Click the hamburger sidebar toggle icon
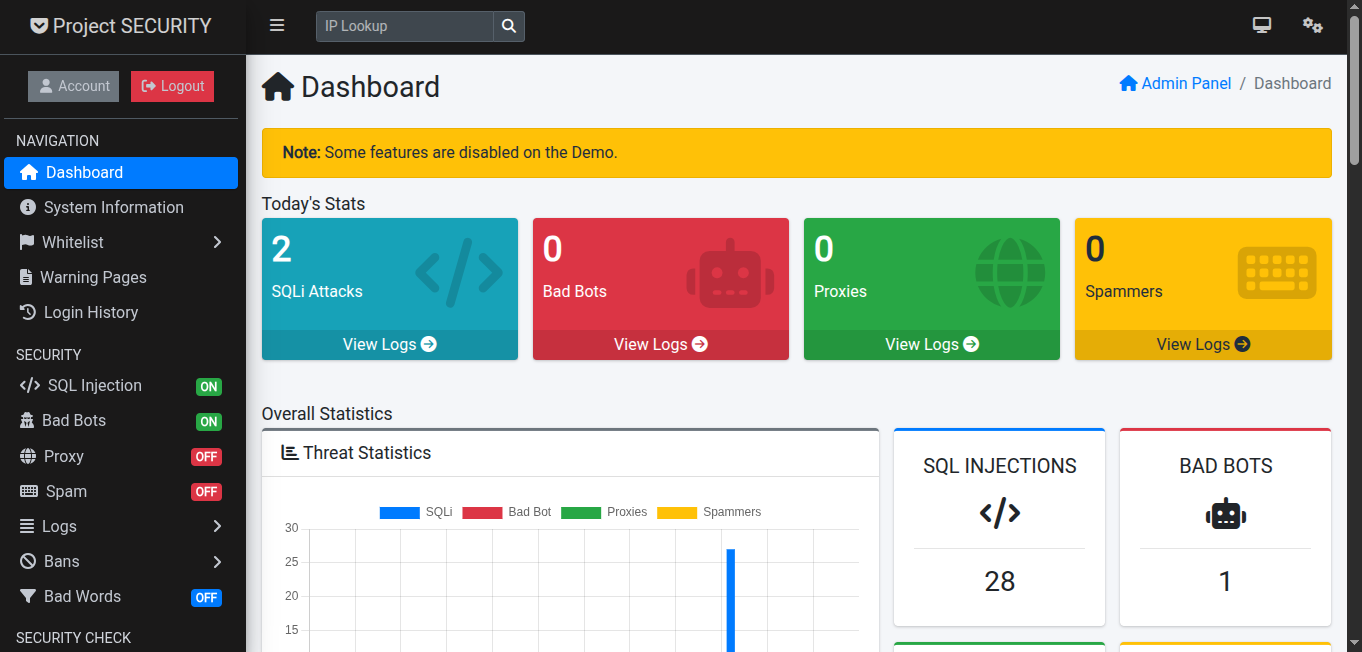The height and width of the screenshot is (652, 1362). (277, 26)
